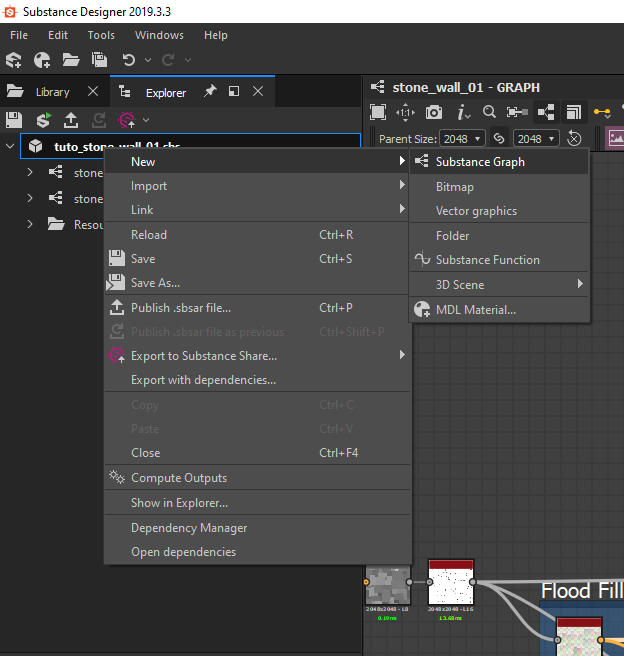This screenshot has width=624, height=656.
Task: Select Publish .sbsar file option
Action: click(x=257, y=308)
